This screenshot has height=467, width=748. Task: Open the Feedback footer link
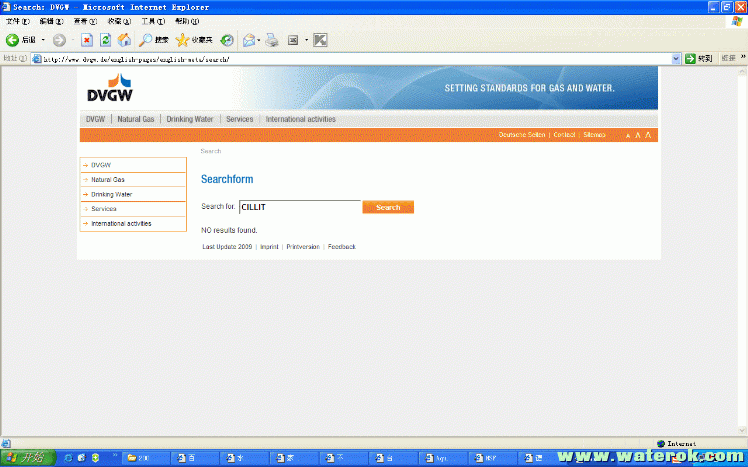(x=342, y=247)
